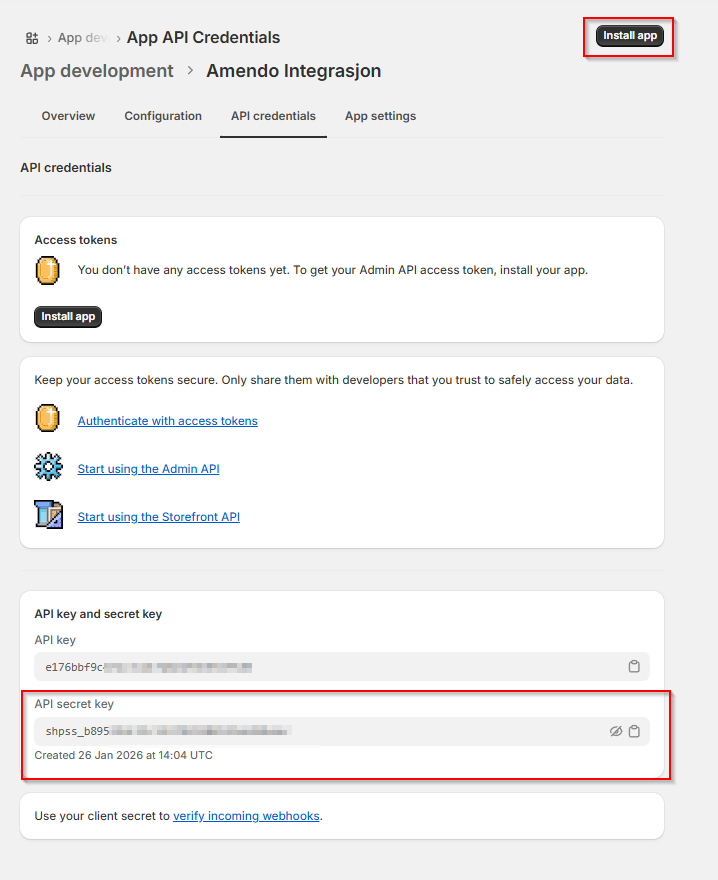Image resolution: width=718 pixels, height=880 pixels.
Task: Go to the App settings tab
Action: [x=380, y=116]
